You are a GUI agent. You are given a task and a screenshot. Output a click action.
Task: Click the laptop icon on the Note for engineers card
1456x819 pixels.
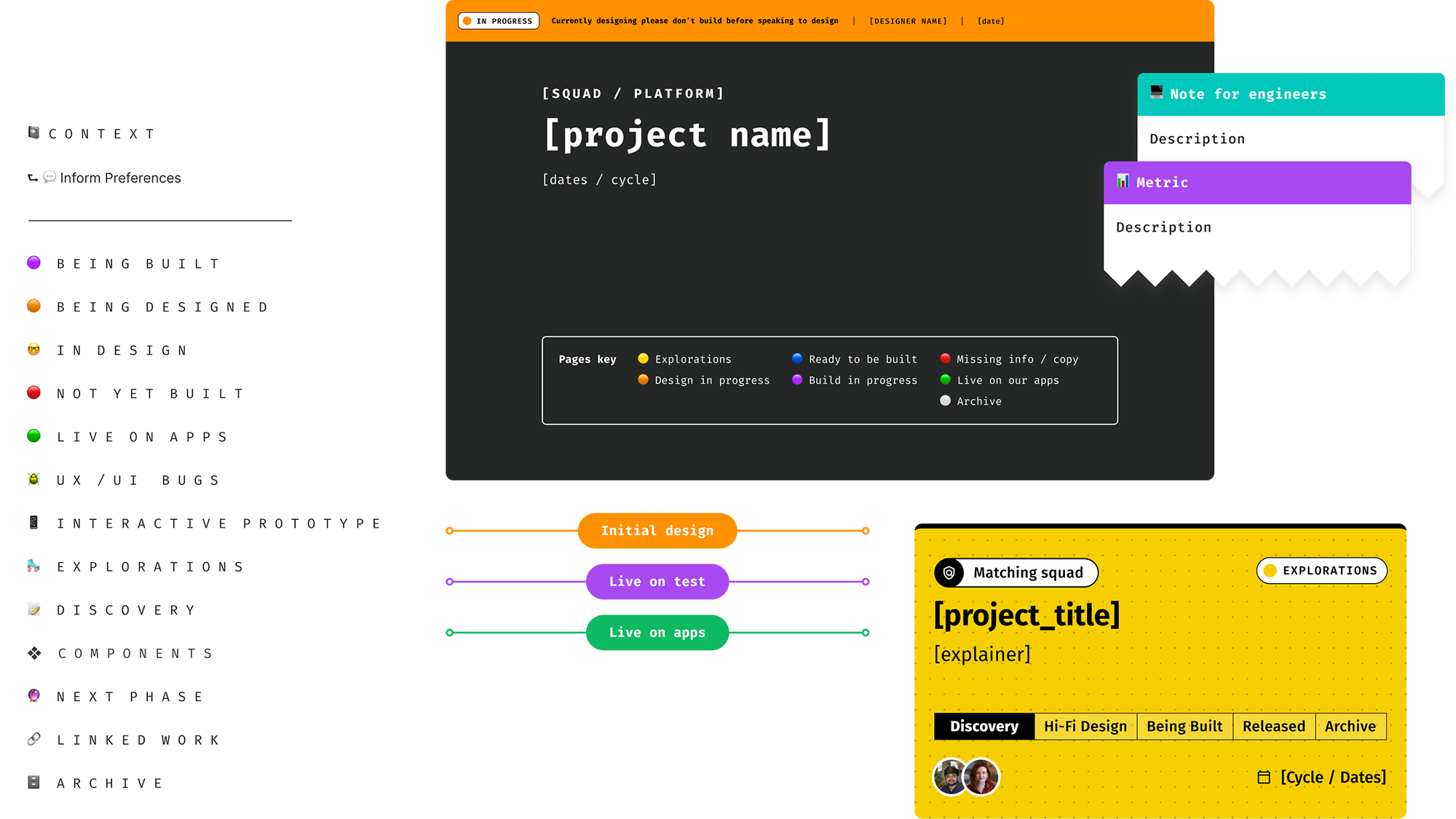(x=1156, y=92)
